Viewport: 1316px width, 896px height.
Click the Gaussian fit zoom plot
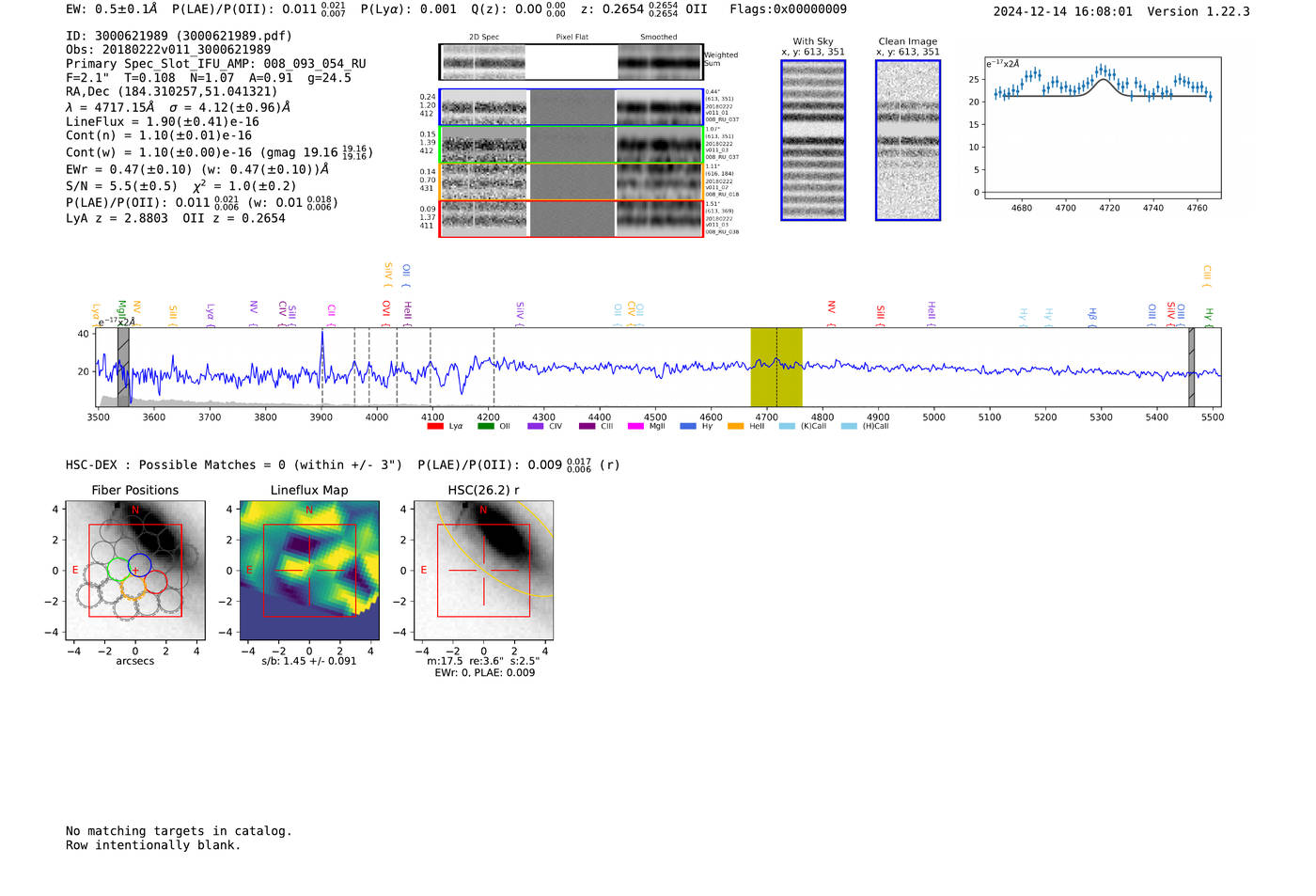1102,128
